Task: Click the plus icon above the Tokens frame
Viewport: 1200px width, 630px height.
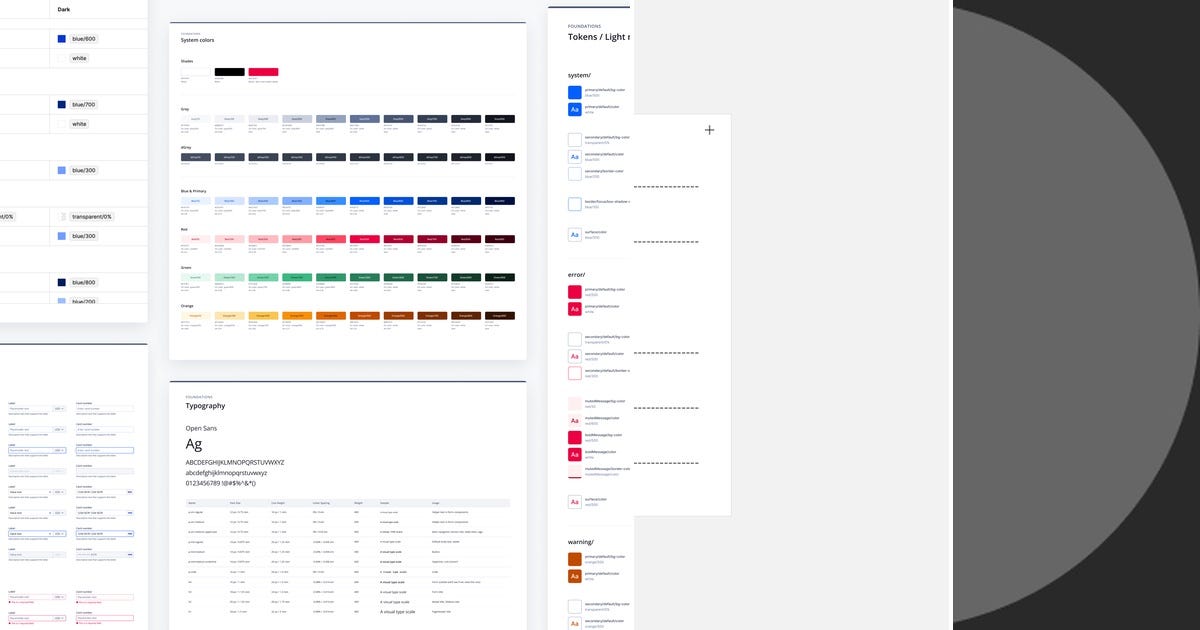Action: pos(709,130)
